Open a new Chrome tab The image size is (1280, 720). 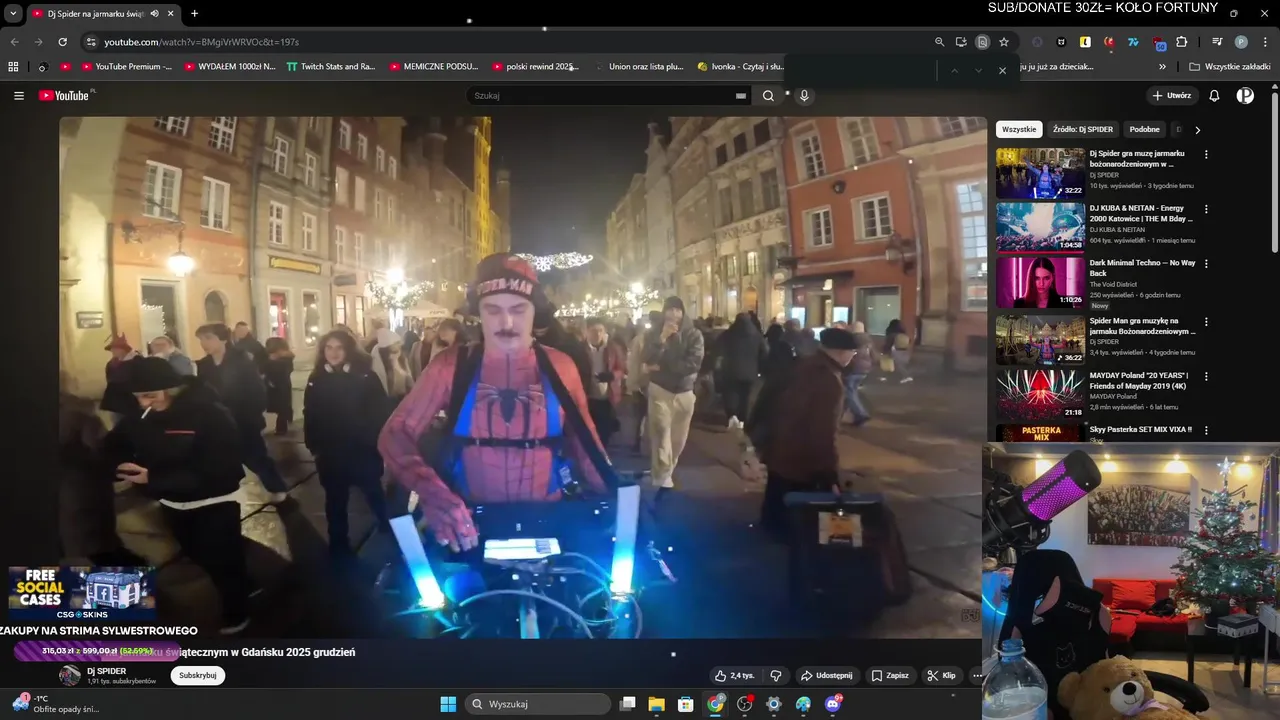[194, 13]
